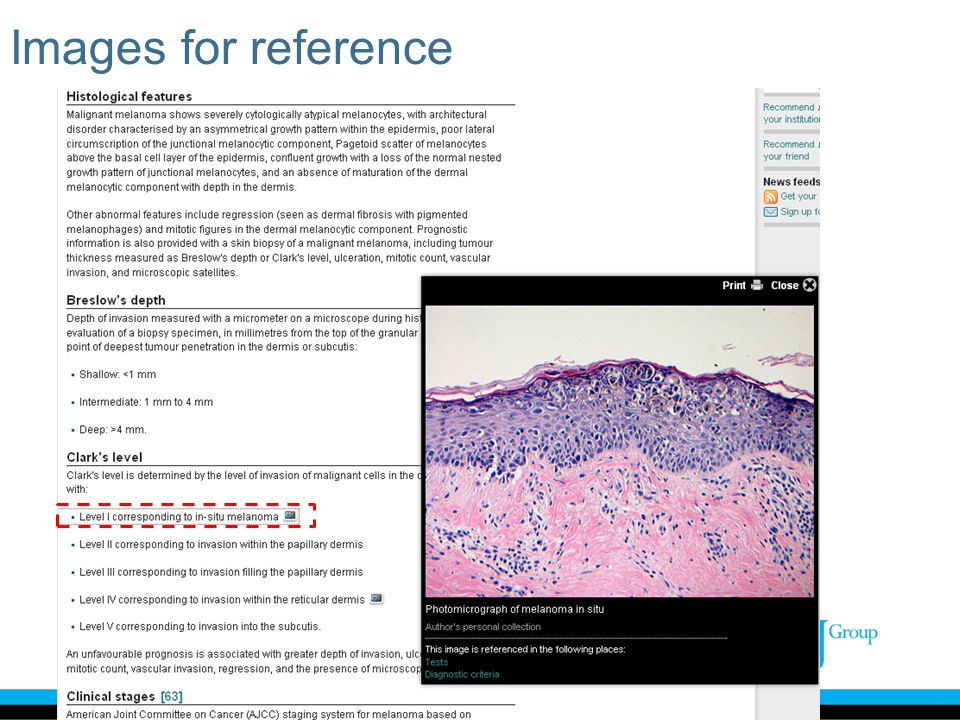Viewport: 960px width, 720px height.
Task: Click the Clark's level heading
Action: (104, 458)
